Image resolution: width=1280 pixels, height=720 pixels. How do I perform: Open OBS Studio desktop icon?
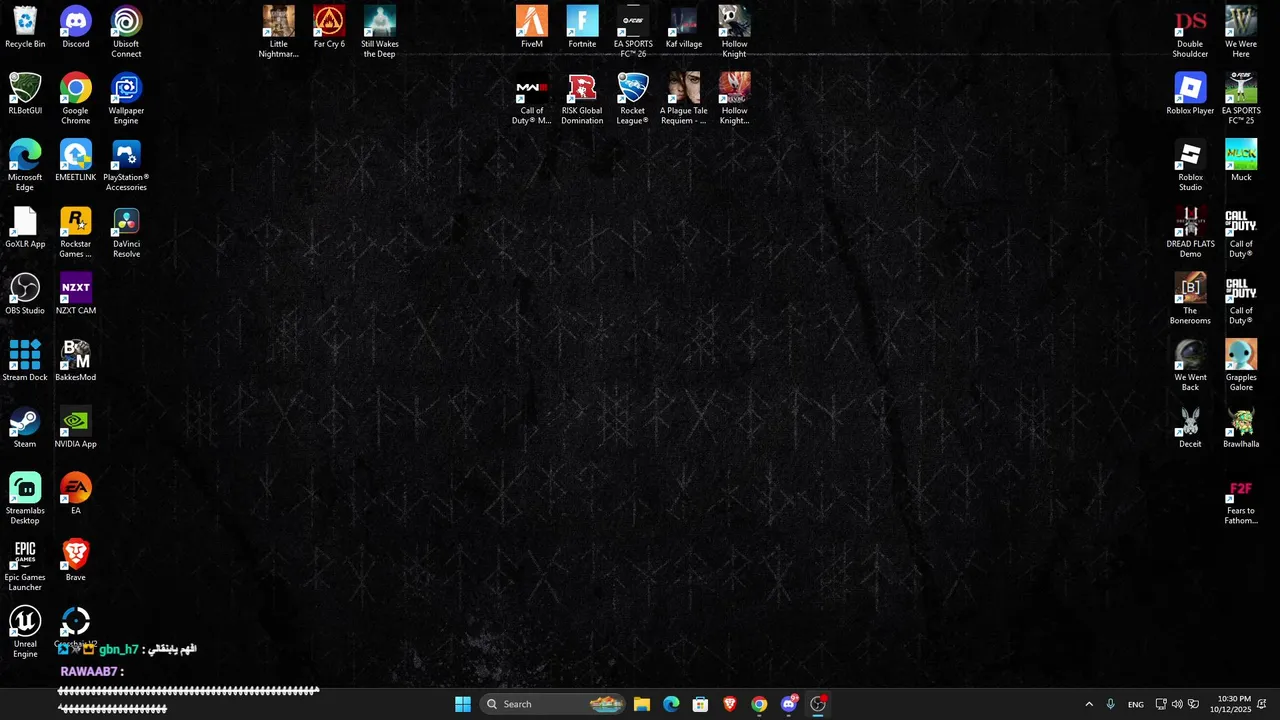(25, 295)
